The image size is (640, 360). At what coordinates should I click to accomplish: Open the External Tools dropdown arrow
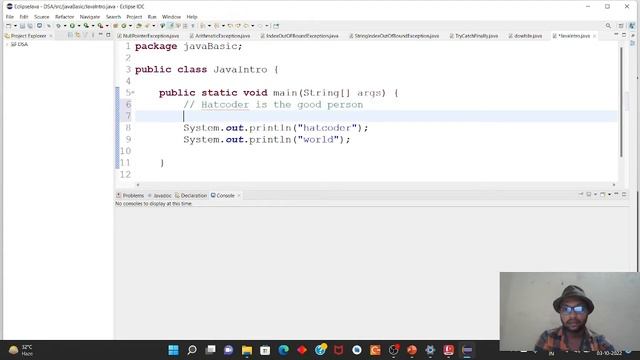tap(107, 26)
